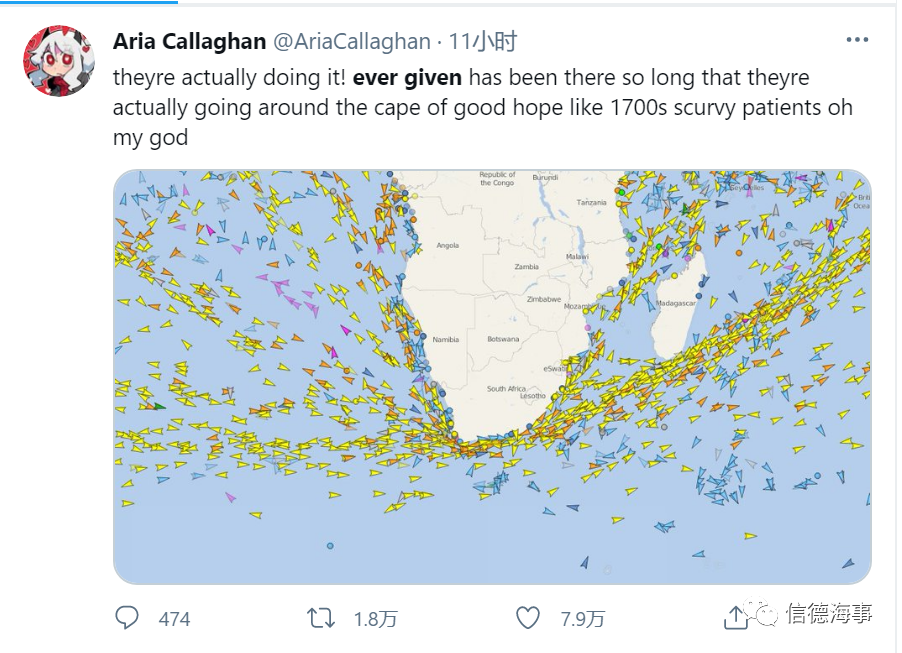Screen dimensions: 902x653
Task: Like the tweet with heart icon
Action: (x=528, y=618)
